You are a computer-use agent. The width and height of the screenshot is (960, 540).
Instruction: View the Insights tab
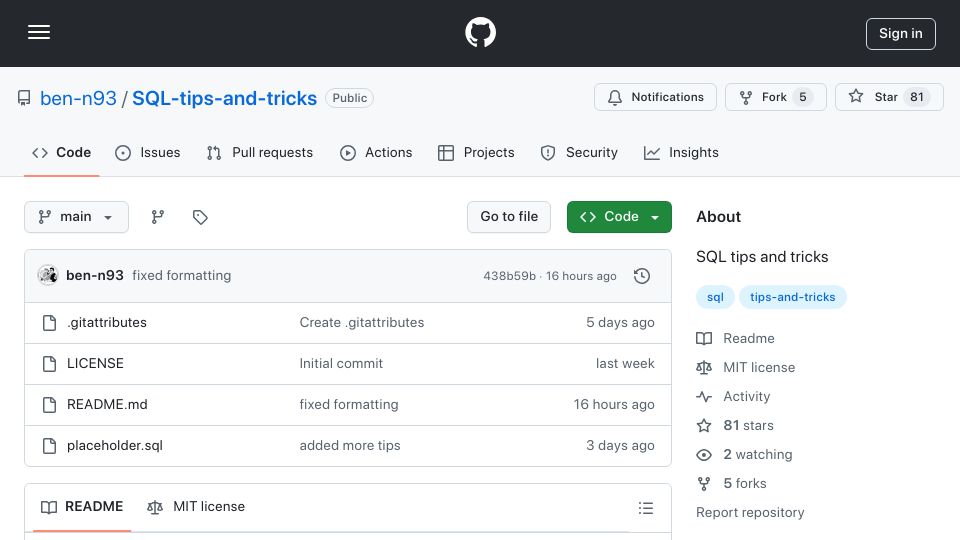681,152
